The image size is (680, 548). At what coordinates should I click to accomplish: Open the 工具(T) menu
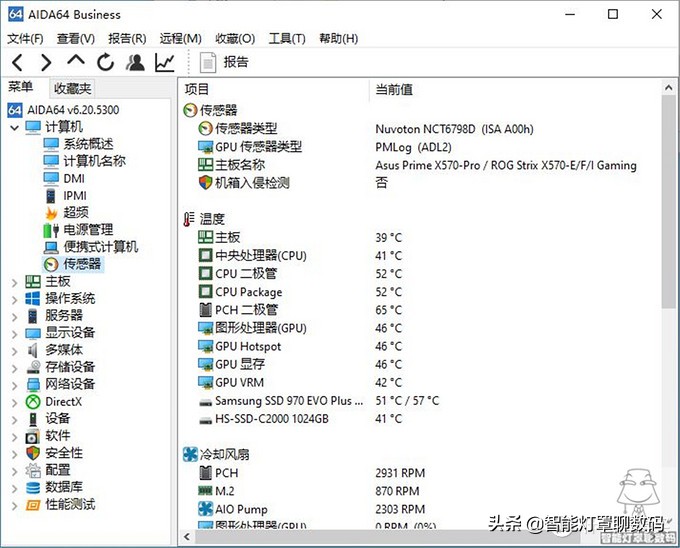286,38
